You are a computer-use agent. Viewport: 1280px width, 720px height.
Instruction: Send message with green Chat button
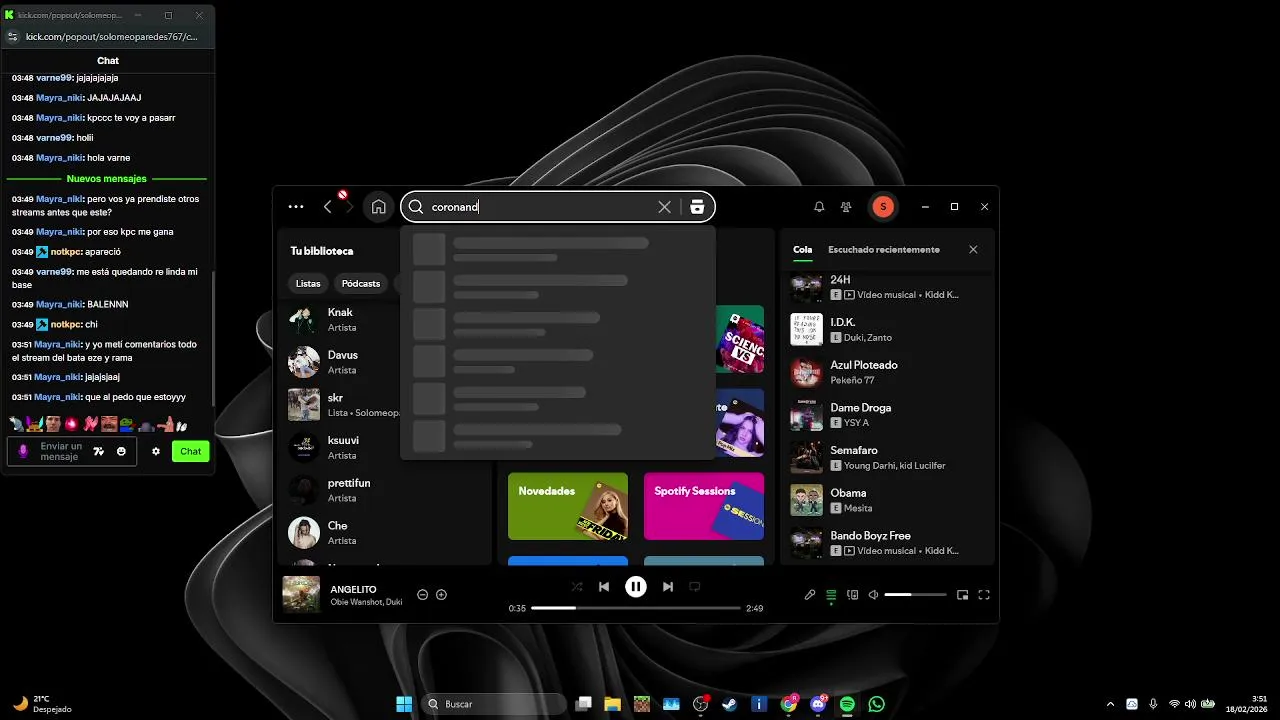click(x=190, y=451)
